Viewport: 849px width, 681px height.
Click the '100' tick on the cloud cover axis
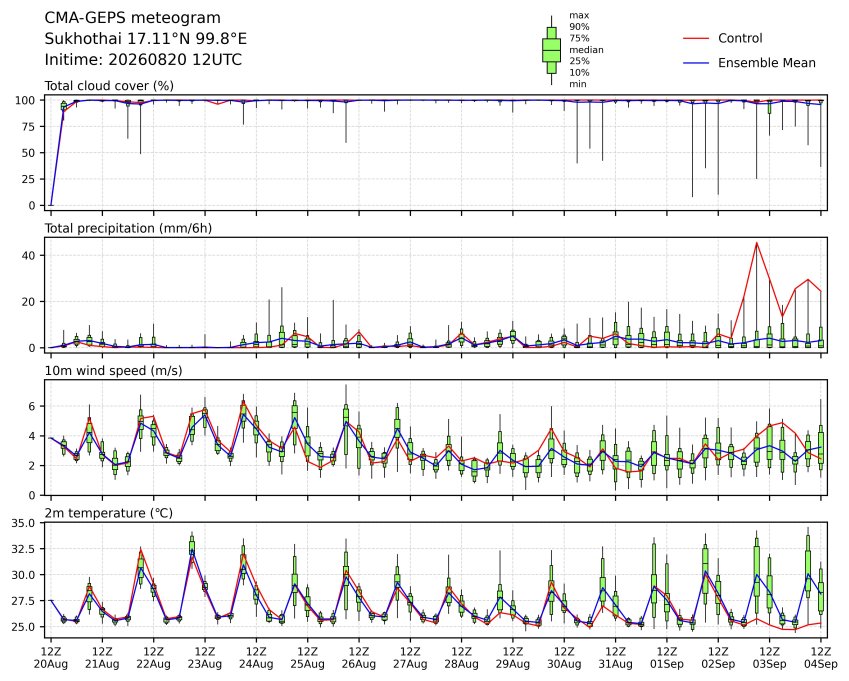point(25,101)
